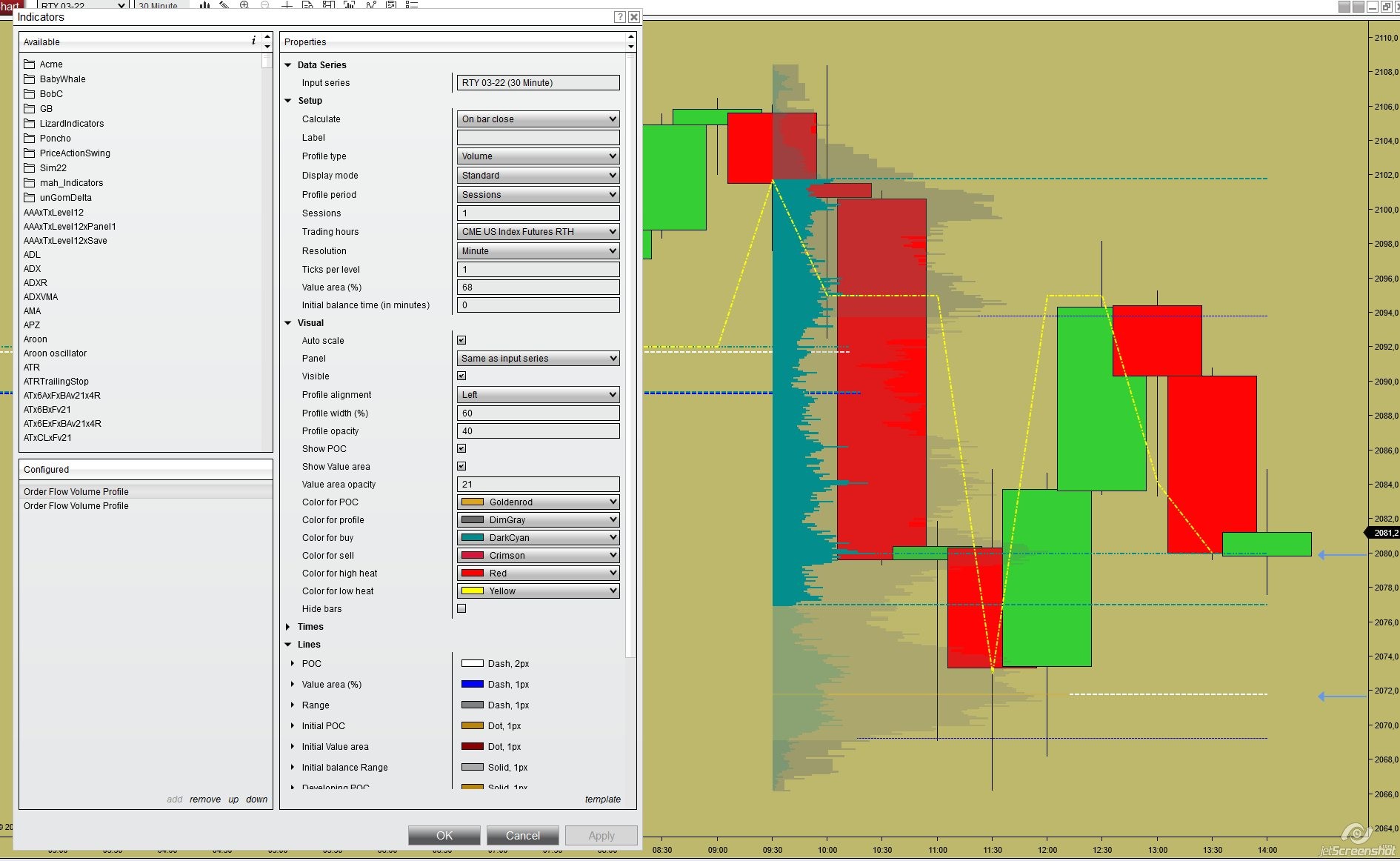Pick the Color for low heat Yellow swatch
This screenshot has height=861, width=1400.
473,591
